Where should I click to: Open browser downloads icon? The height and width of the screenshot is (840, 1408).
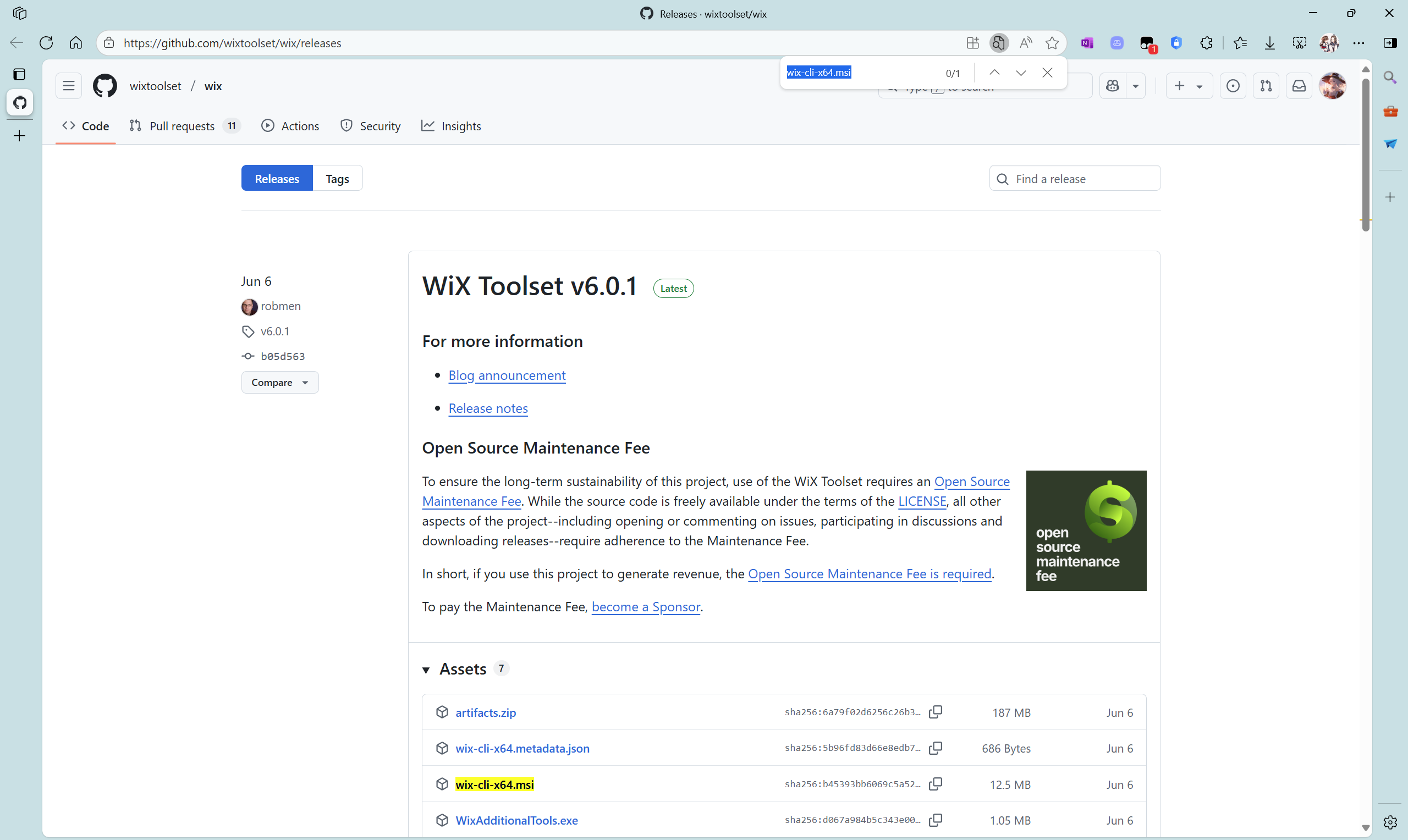click(1270, 43)
